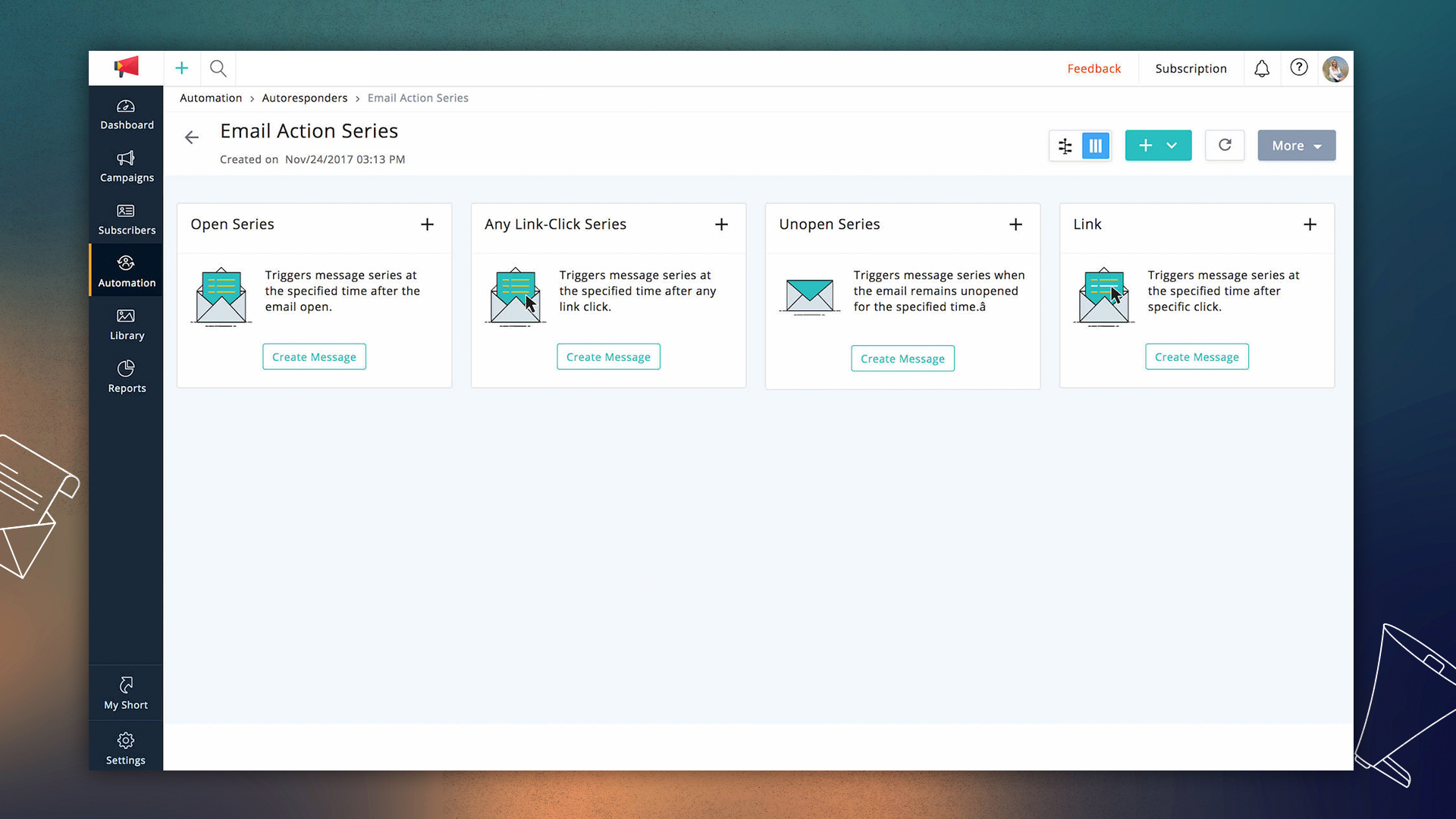This screenshot has width=1456, height=819.
Task: Navigate to Automation via breadcrumb
Action: (211, 98)
